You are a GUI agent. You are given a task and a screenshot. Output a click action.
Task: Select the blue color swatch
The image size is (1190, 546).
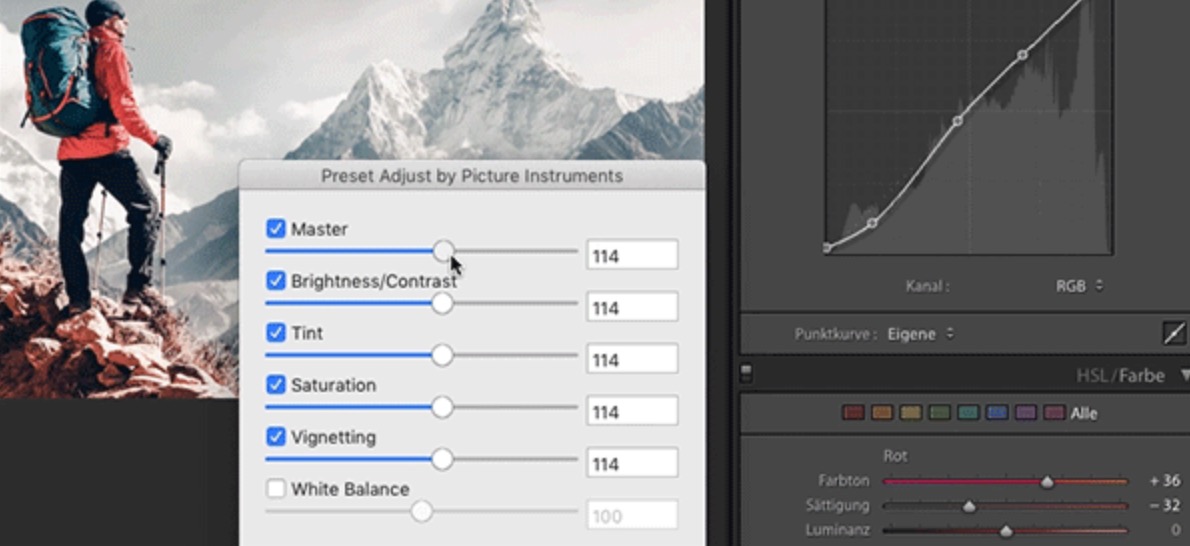click(x=997, y=412)
